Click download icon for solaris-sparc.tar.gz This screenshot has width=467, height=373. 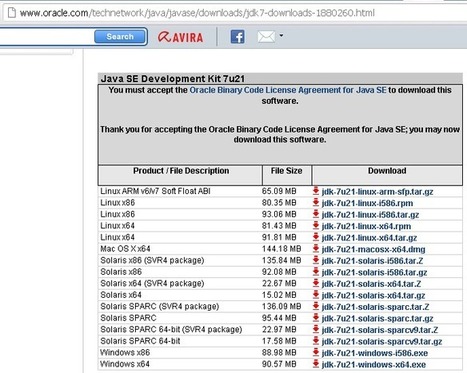(316, 318)
